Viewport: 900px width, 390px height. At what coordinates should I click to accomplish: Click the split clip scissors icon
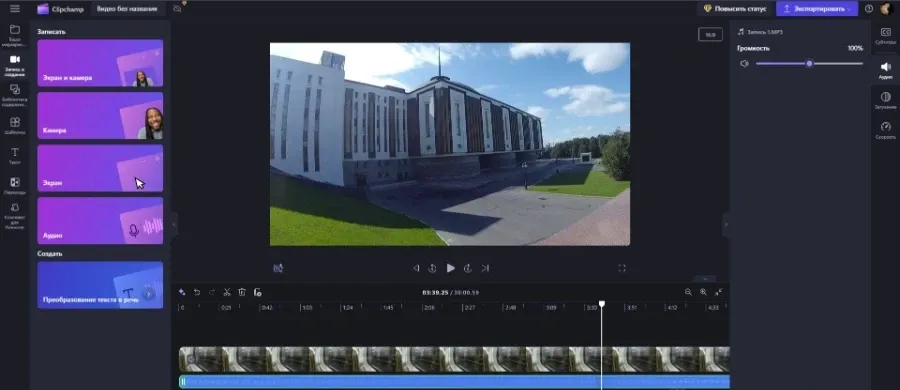227,292
